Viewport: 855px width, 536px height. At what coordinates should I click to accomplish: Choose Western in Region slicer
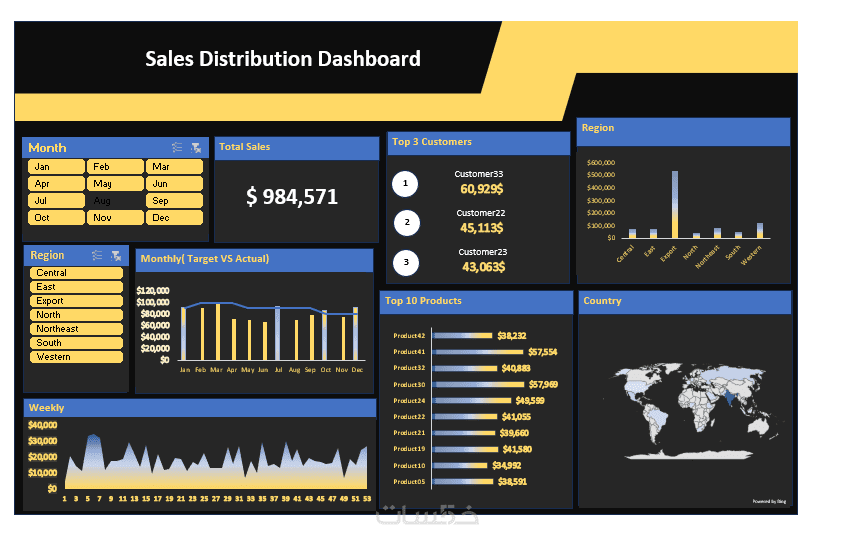pos(76,357)
